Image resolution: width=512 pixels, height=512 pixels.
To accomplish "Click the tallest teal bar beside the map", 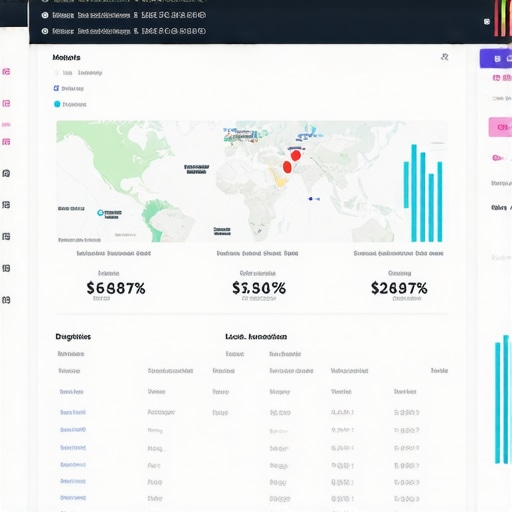I will click(x=414, y=193).
